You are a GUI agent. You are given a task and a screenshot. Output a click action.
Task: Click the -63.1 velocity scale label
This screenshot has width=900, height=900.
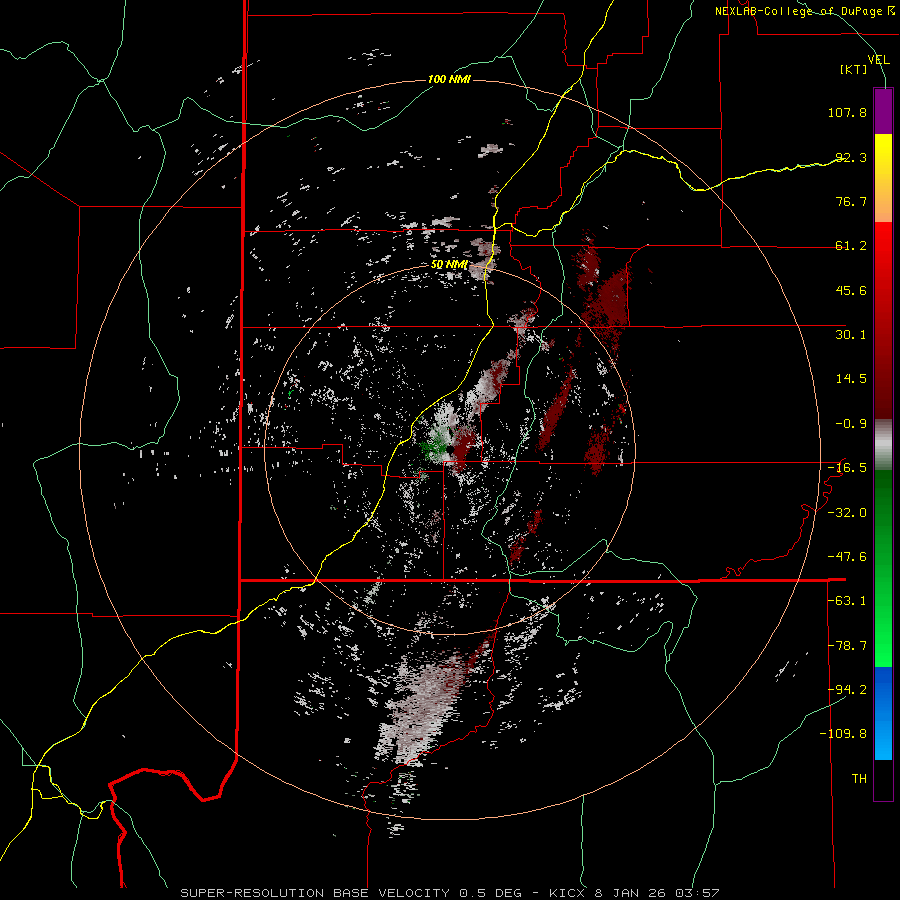[847, 601]
